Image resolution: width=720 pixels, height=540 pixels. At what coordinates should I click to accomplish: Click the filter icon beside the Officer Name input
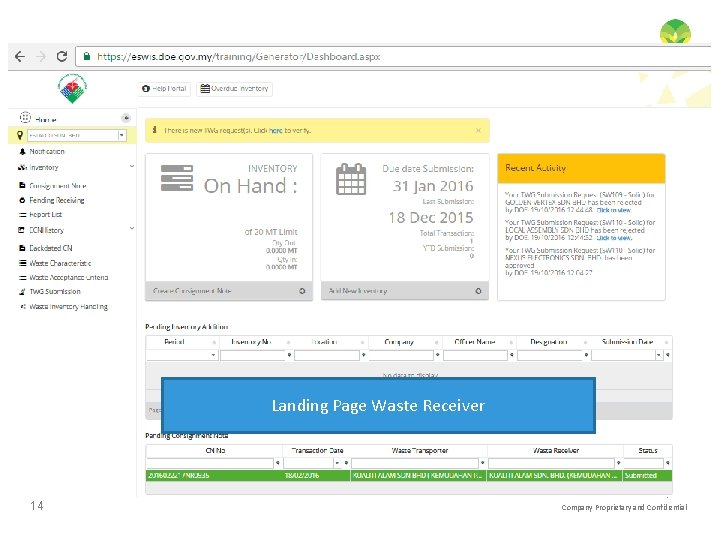[512, 355]
